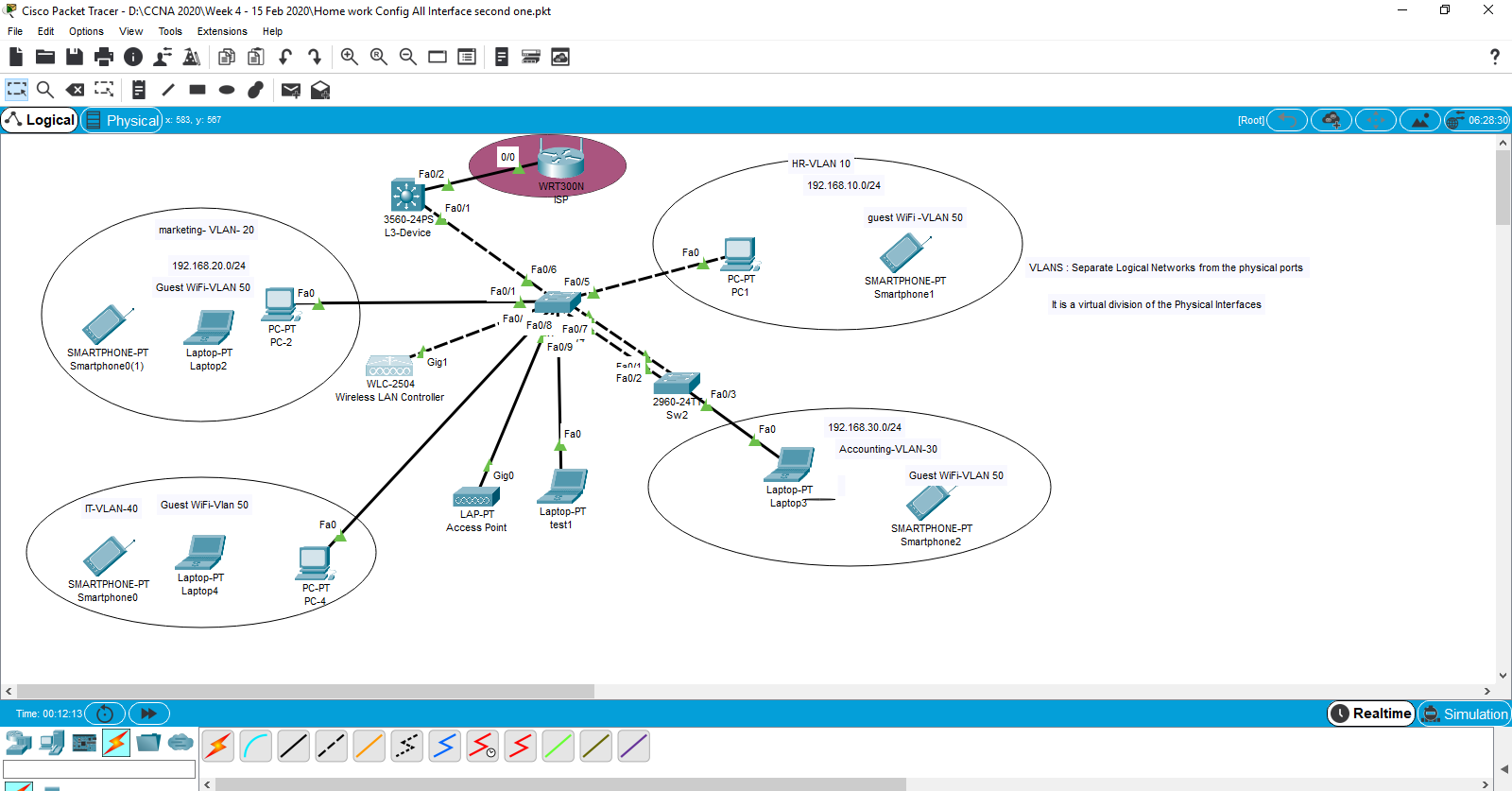Activate the Inspect magnifier tool
Viewport: 1512px width, 791px height.
[x=44, y=90]
